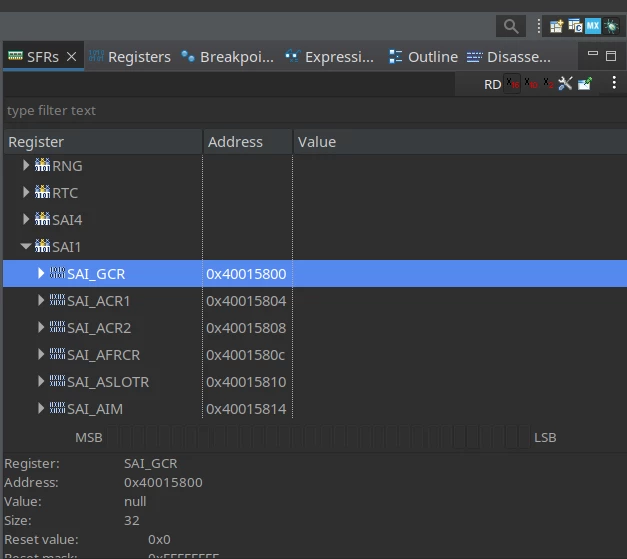Image resolution: width=627 pixels, height=559 pixels.
Task: Expand the SAI_AIM register fields
Action: 41,408
